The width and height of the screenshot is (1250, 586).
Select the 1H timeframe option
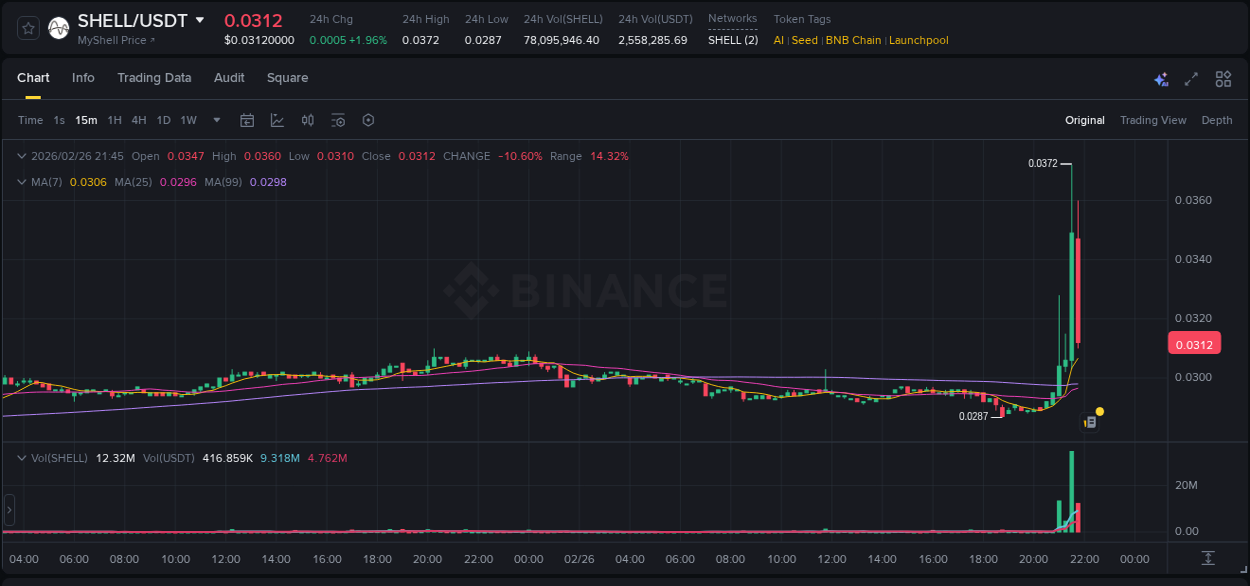tap(114, 120)
